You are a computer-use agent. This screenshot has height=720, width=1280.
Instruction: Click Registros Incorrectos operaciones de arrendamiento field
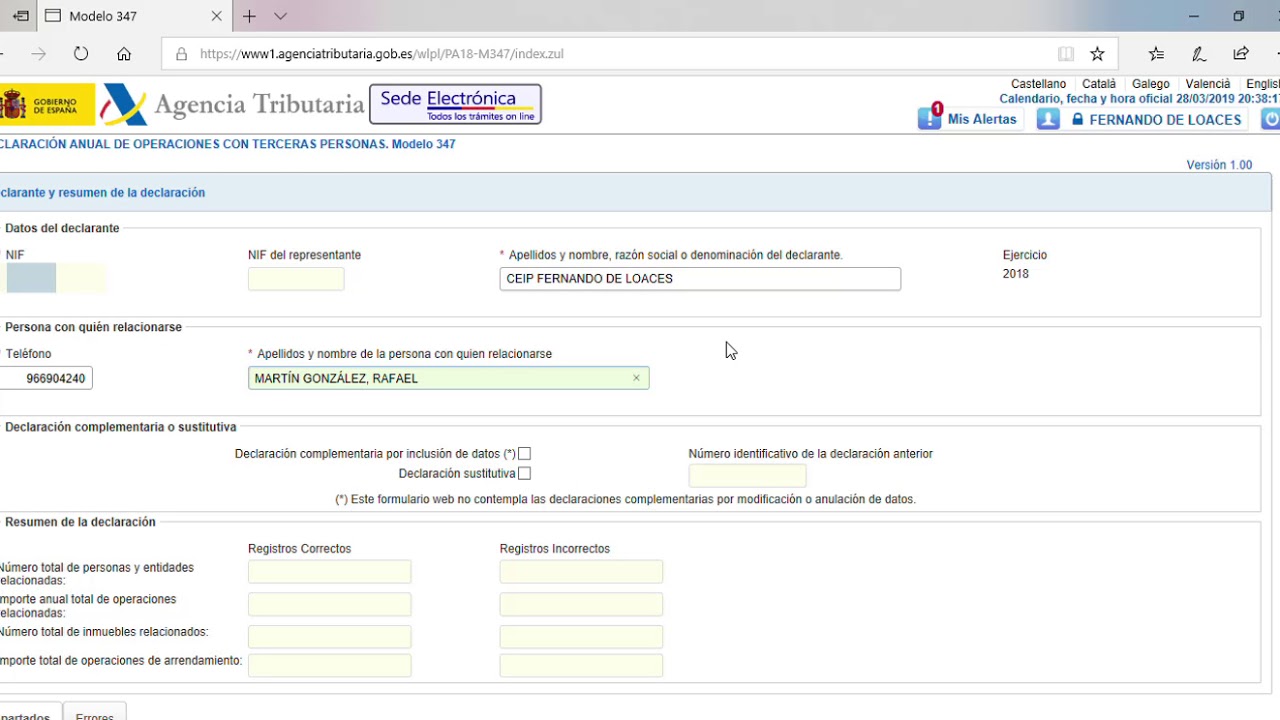(x=581, y=665)
